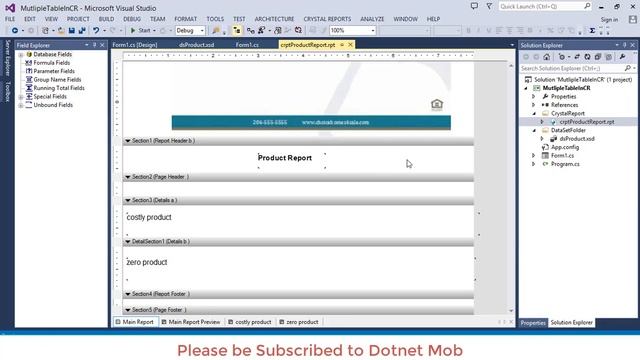Expand the Database Fields node
640x360 pixels.
click(20, 54)
